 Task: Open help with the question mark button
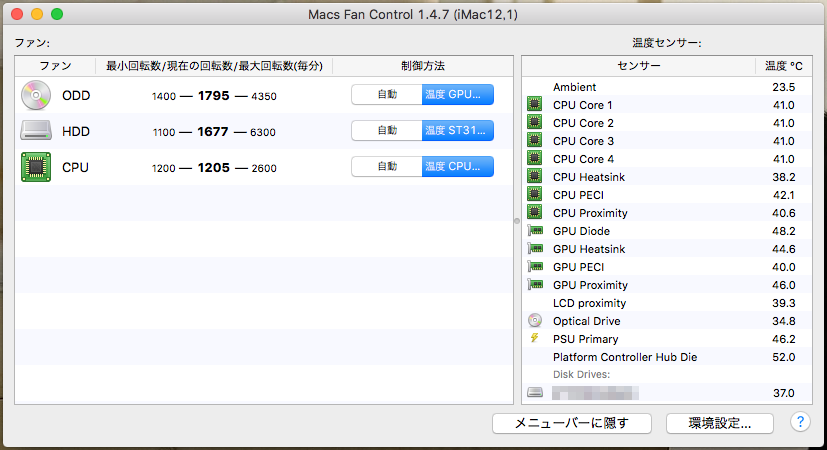(x=800, y=422)
